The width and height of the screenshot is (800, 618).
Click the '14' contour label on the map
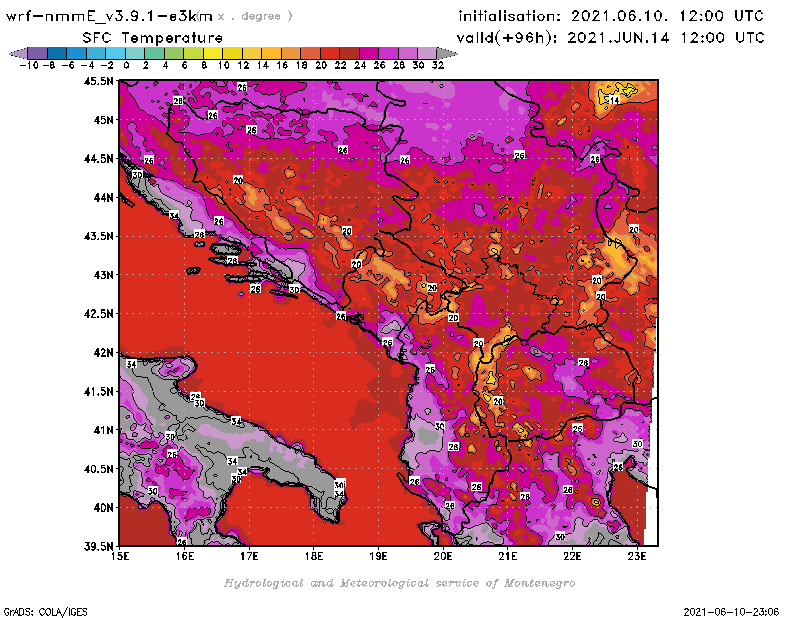tap(615, 100)
